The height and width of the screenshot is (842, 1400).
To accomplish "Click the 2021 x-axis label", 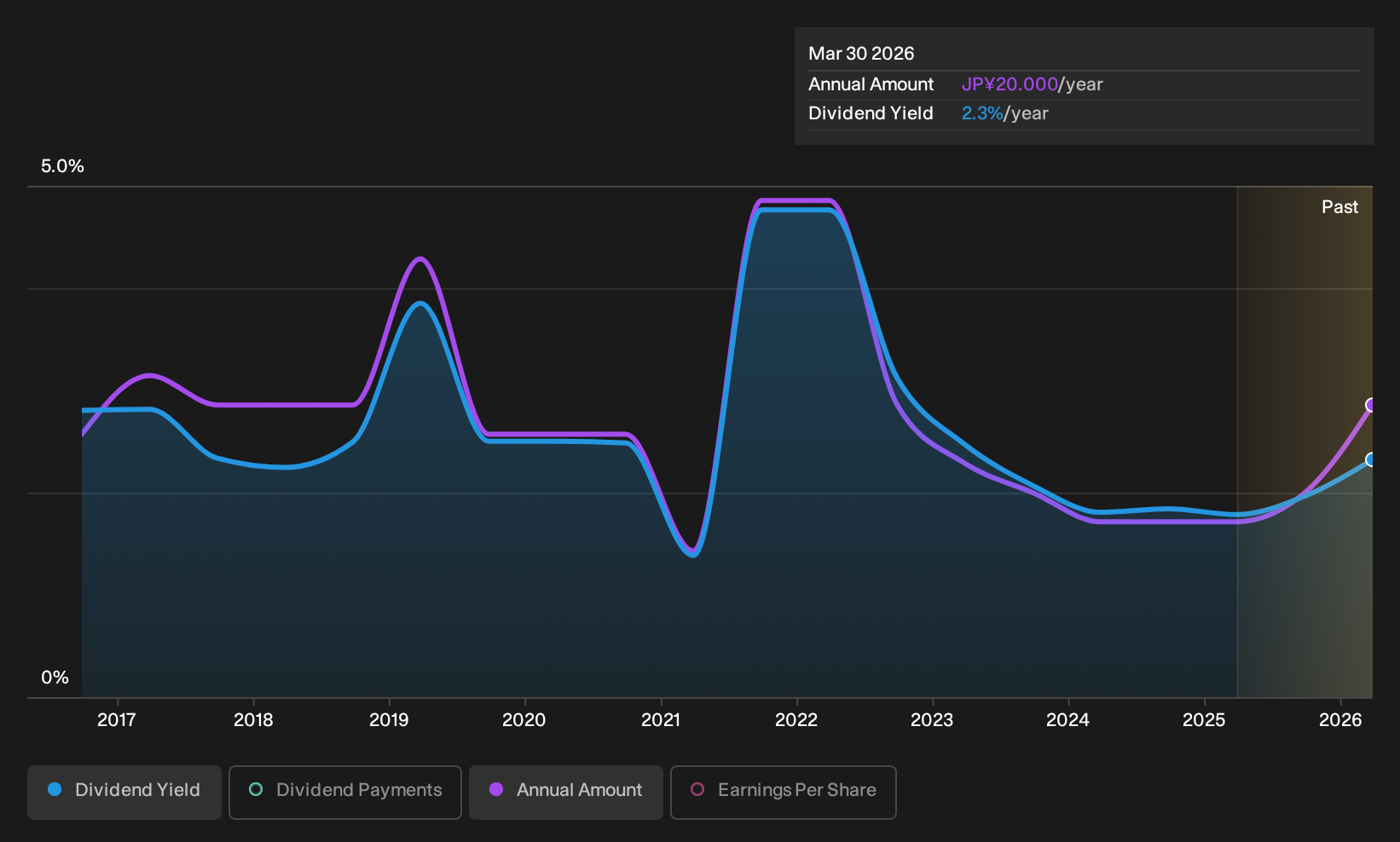I will pos(661,720).
